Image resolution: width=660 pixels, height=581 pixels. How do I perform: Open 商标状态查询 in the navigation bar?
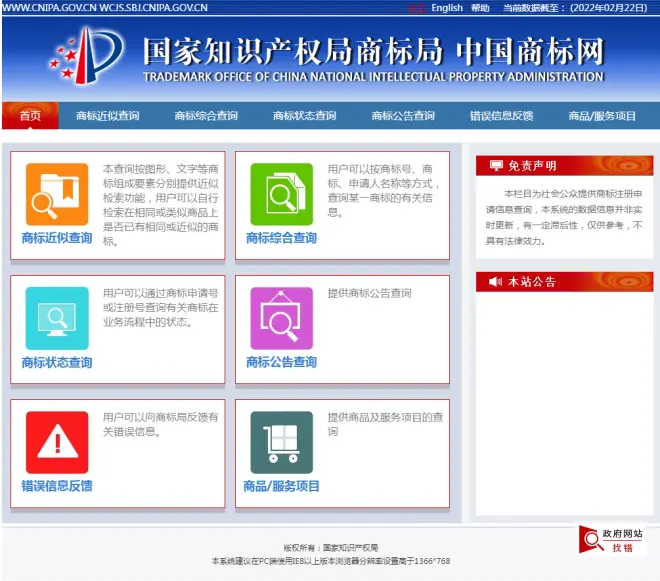(304, 116)
